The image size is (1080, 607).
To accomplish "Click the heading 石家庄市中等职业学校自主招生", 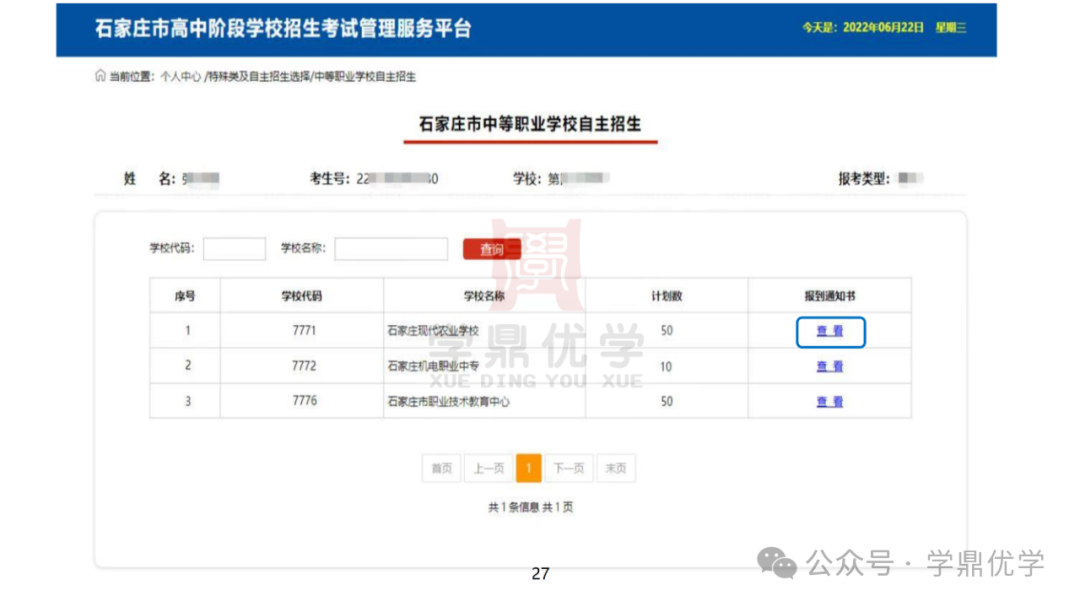I will [530, 124].
